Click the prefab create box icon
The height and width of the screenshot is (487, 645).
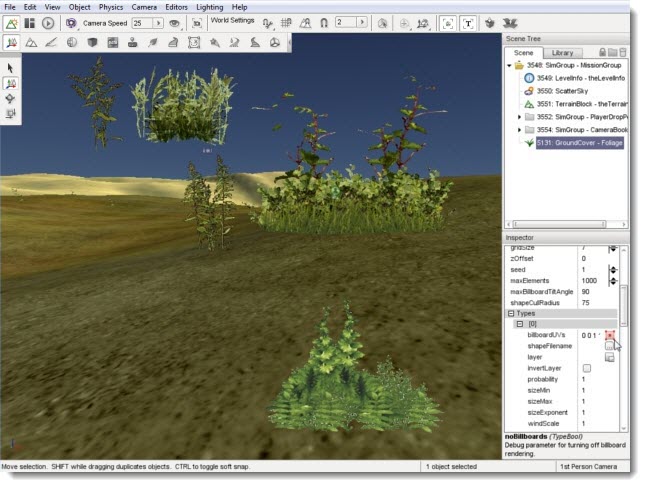[490, 23]
